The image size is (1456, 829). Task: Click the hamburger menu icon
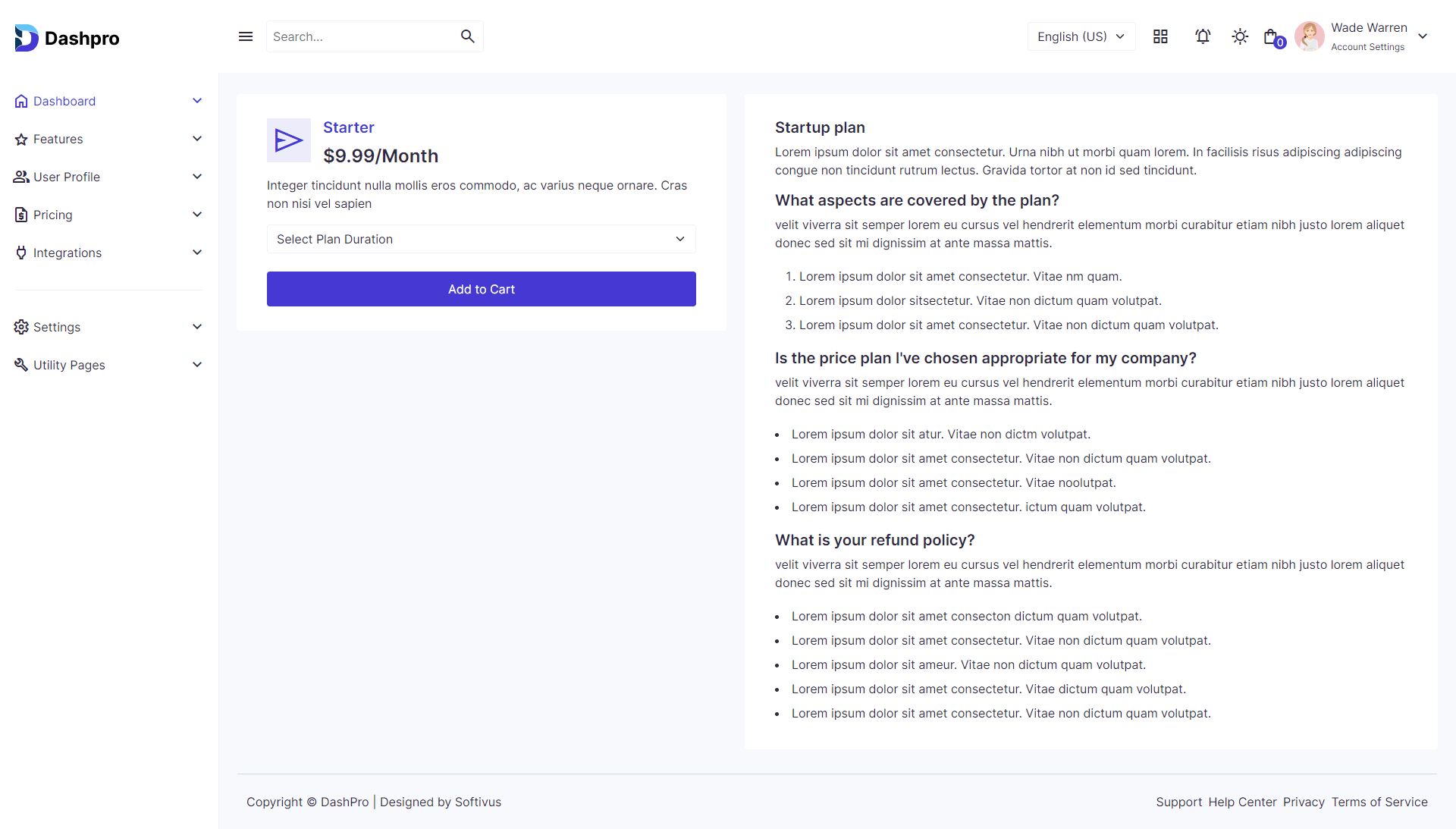pyautogui.click(x=246, y=36)
